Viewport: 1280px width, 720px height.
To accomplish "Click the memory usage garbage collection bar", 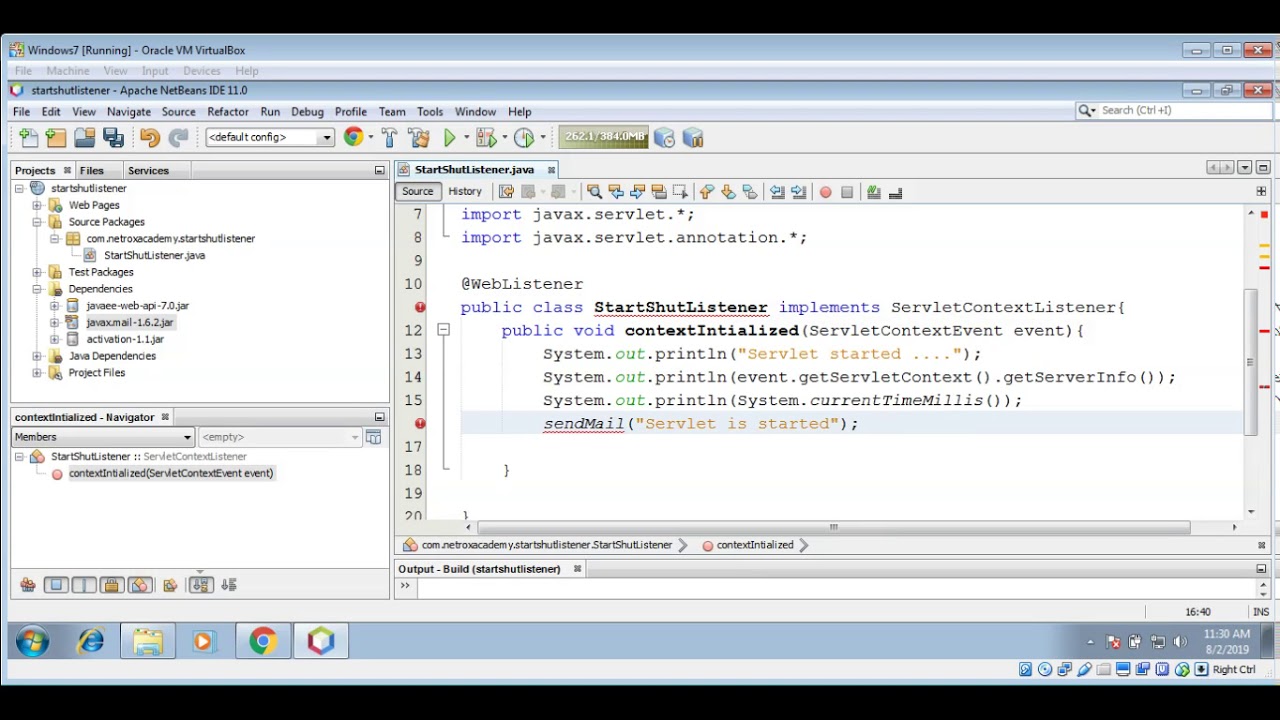I will pyautogui.click(x=604, y=137).
